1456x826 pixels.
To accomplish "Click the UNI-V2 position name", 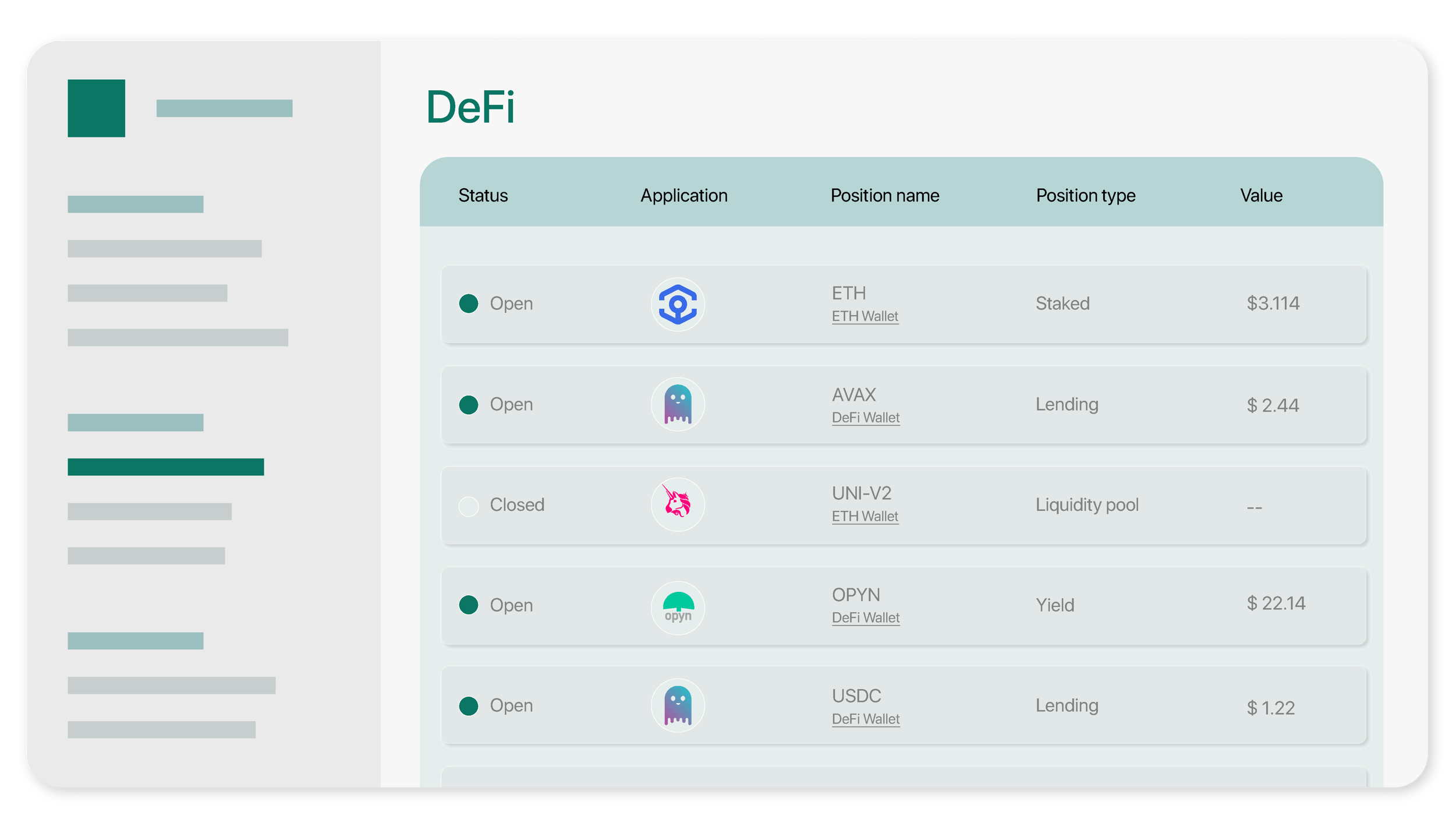I will 862,493.
